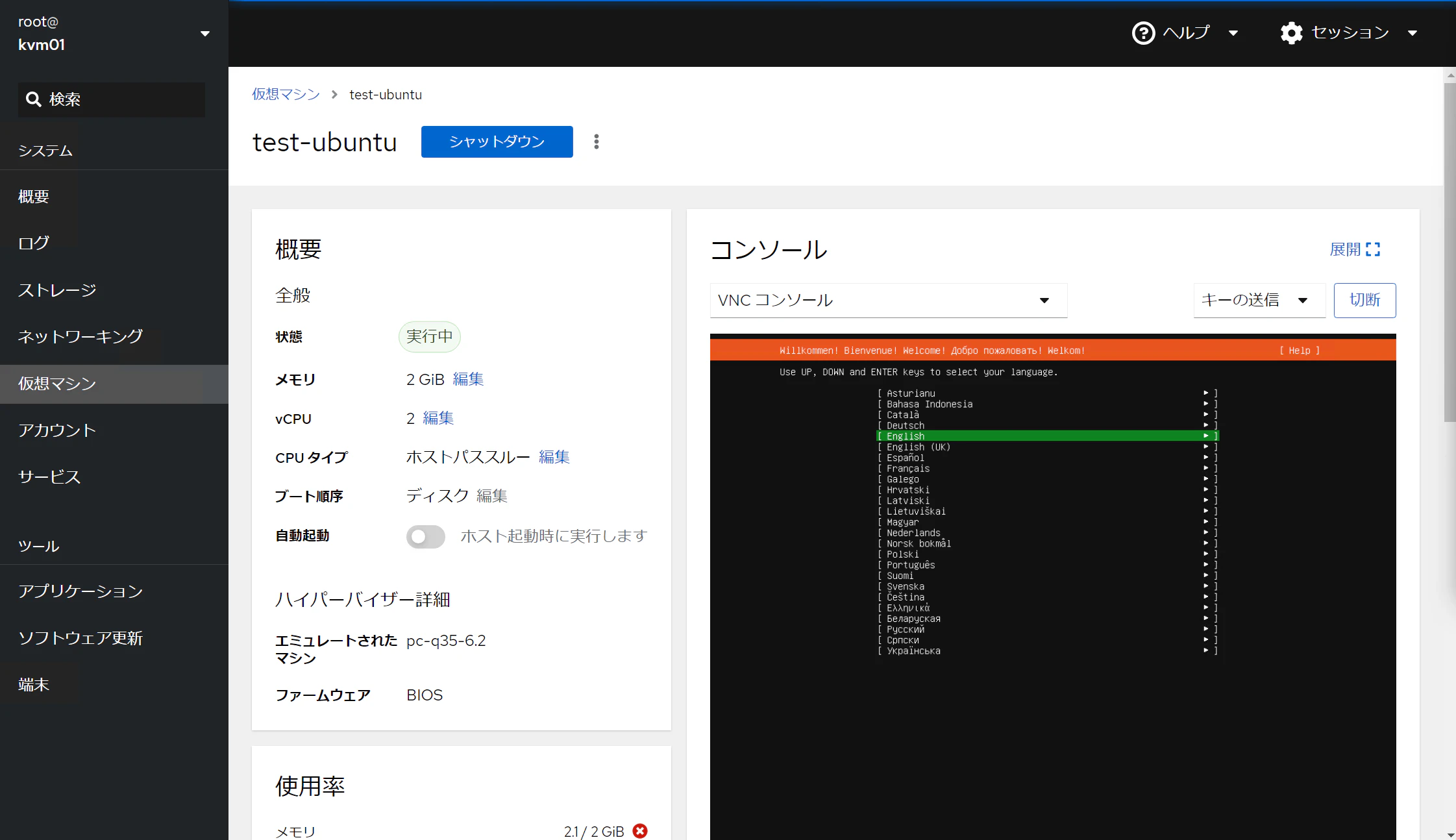Click the 切断 disconnect button

click(1364, 300)
